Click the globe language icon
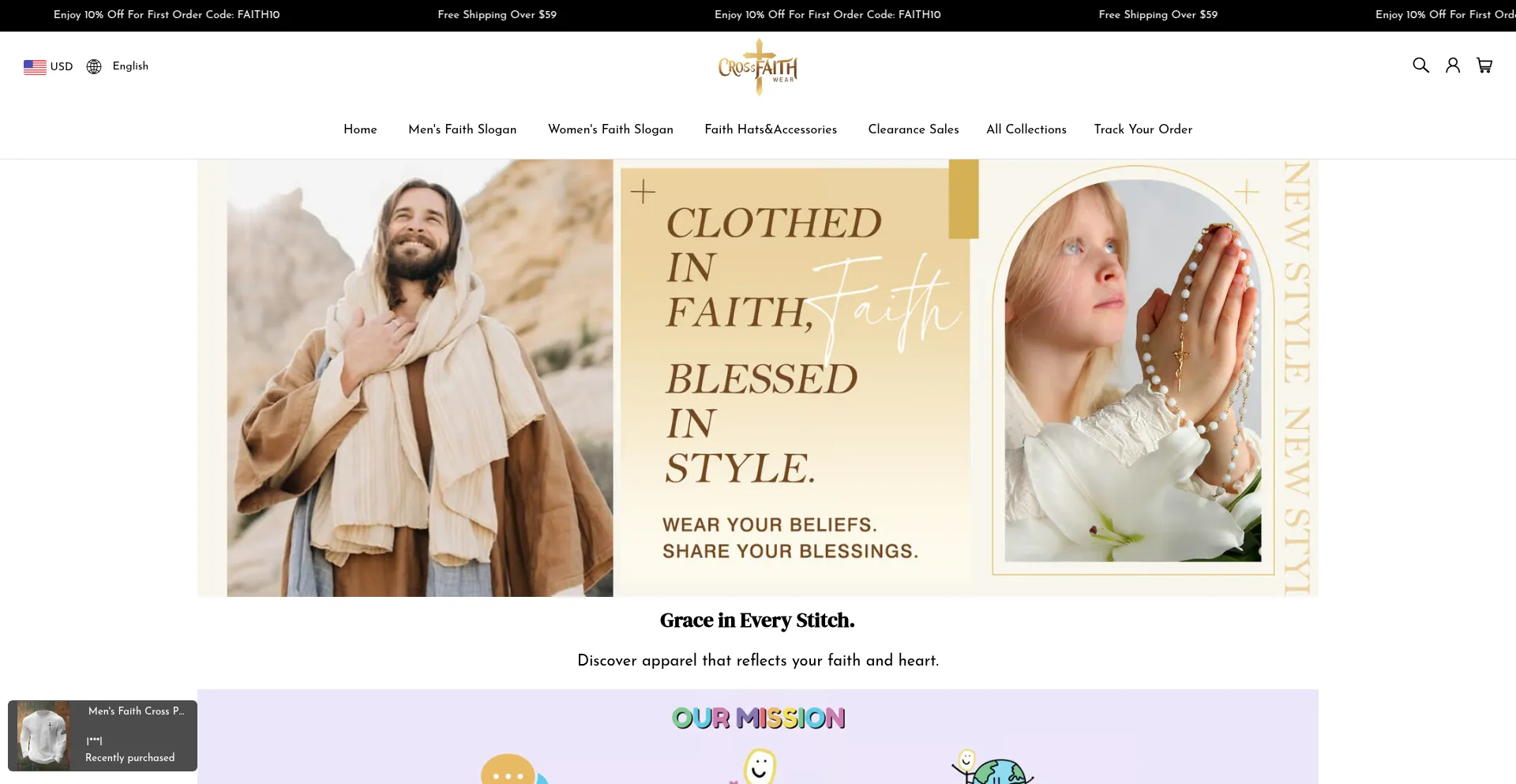Screen dimensions: 1516x784 [94, 66]
